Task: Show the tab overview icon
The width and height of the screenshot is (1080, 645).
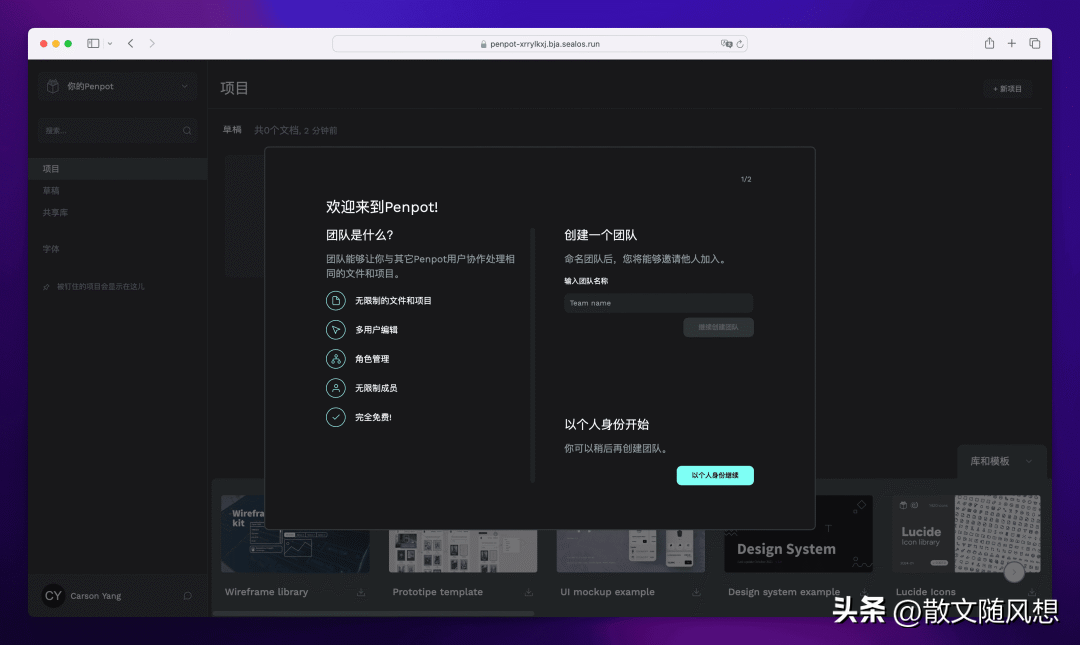Action: (1035, 43)
